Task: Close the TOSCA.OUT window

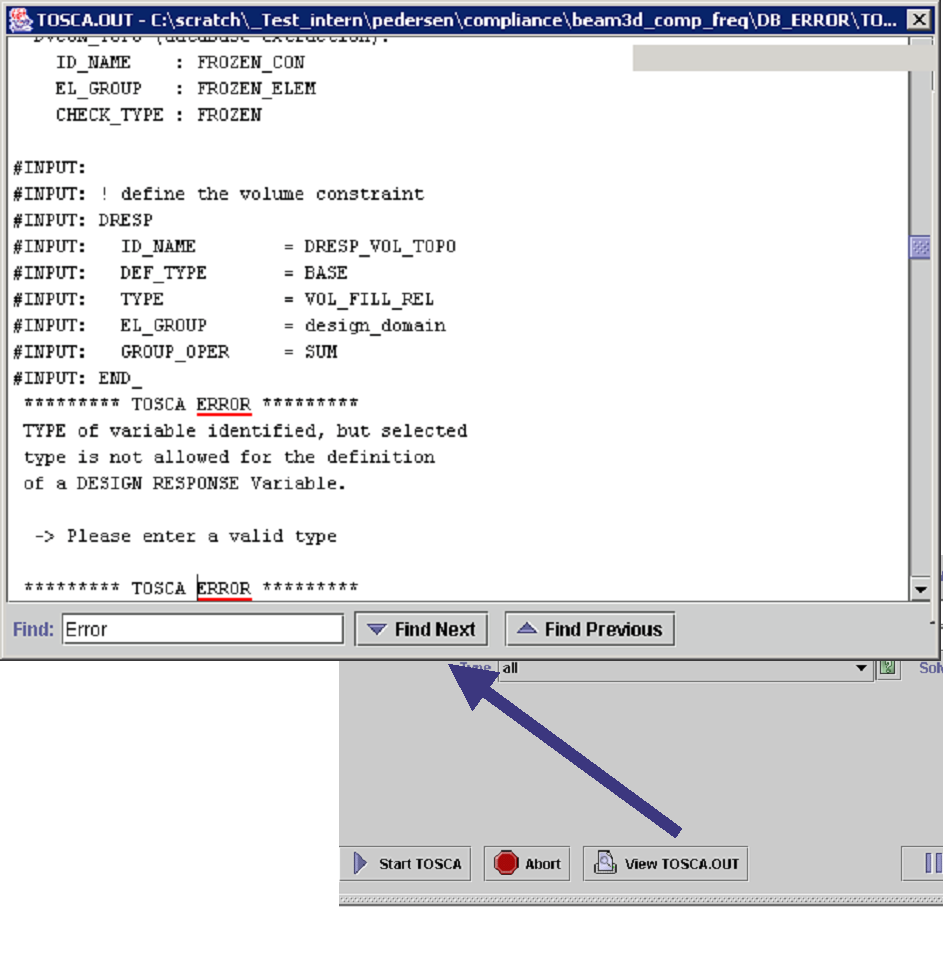Action: pos(919,19)
